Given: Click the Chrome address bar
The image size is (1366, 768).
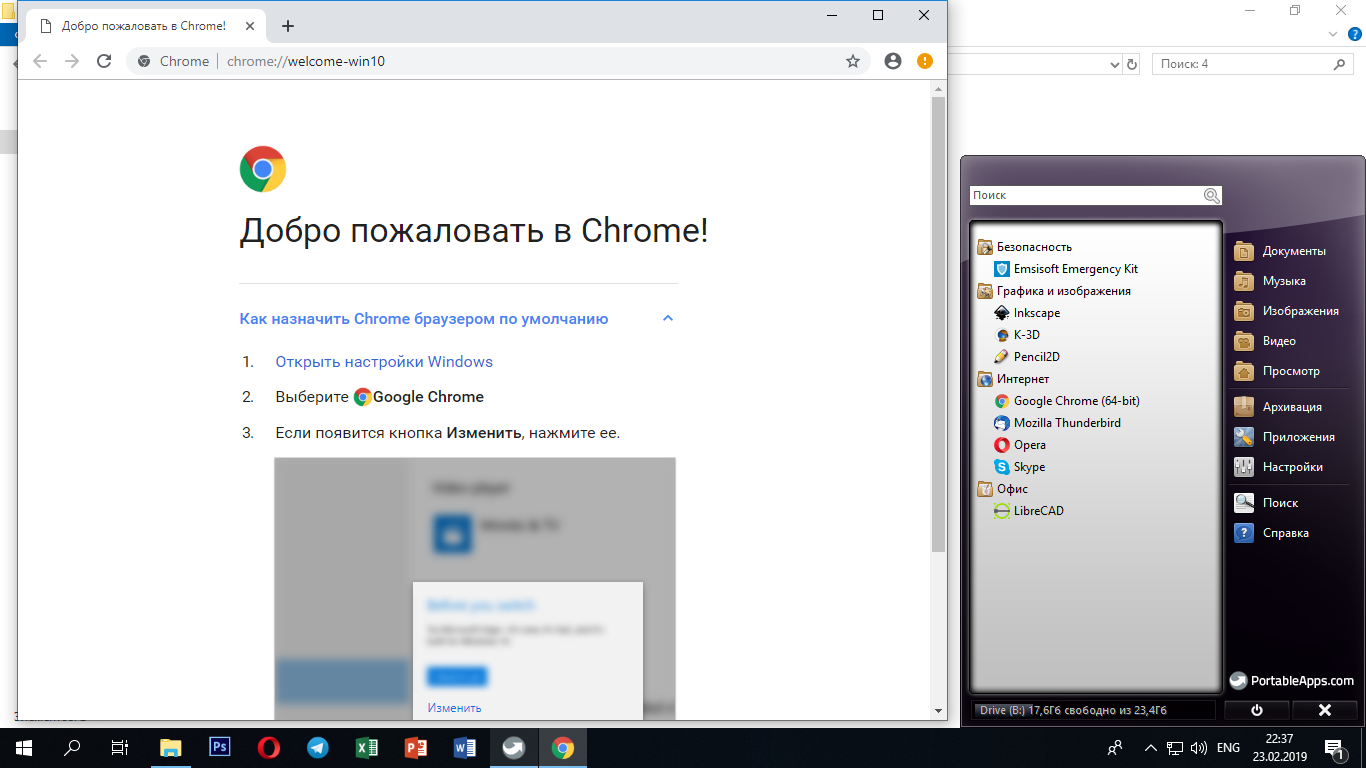Looking at the screenshot, I should [500, 61].
